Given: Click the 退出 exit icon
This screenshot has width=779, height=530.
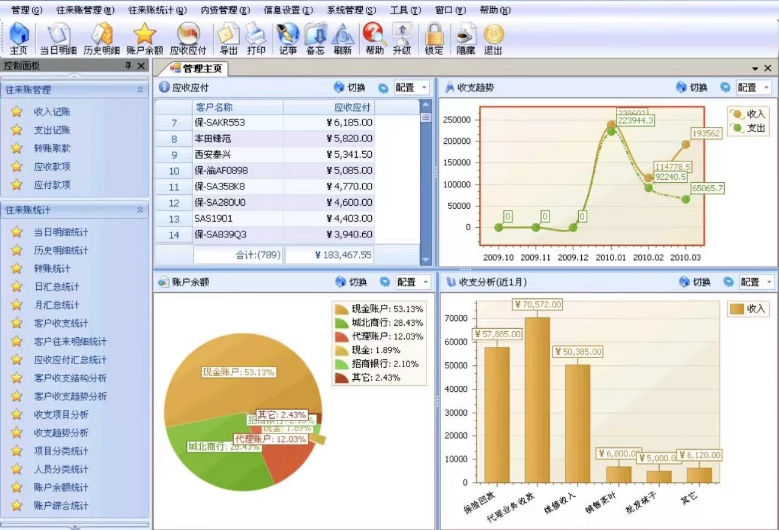Looking at the screenshot, I should coord(493,38).
